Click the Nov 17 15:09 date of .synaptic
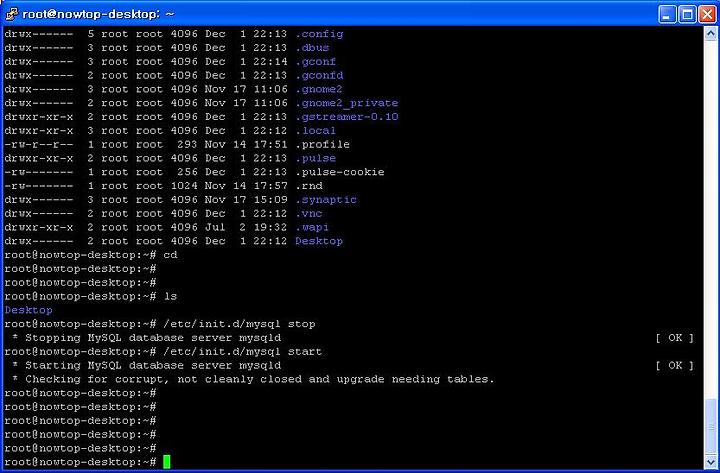Screen dimensions: 720x473 pos(246,199)
